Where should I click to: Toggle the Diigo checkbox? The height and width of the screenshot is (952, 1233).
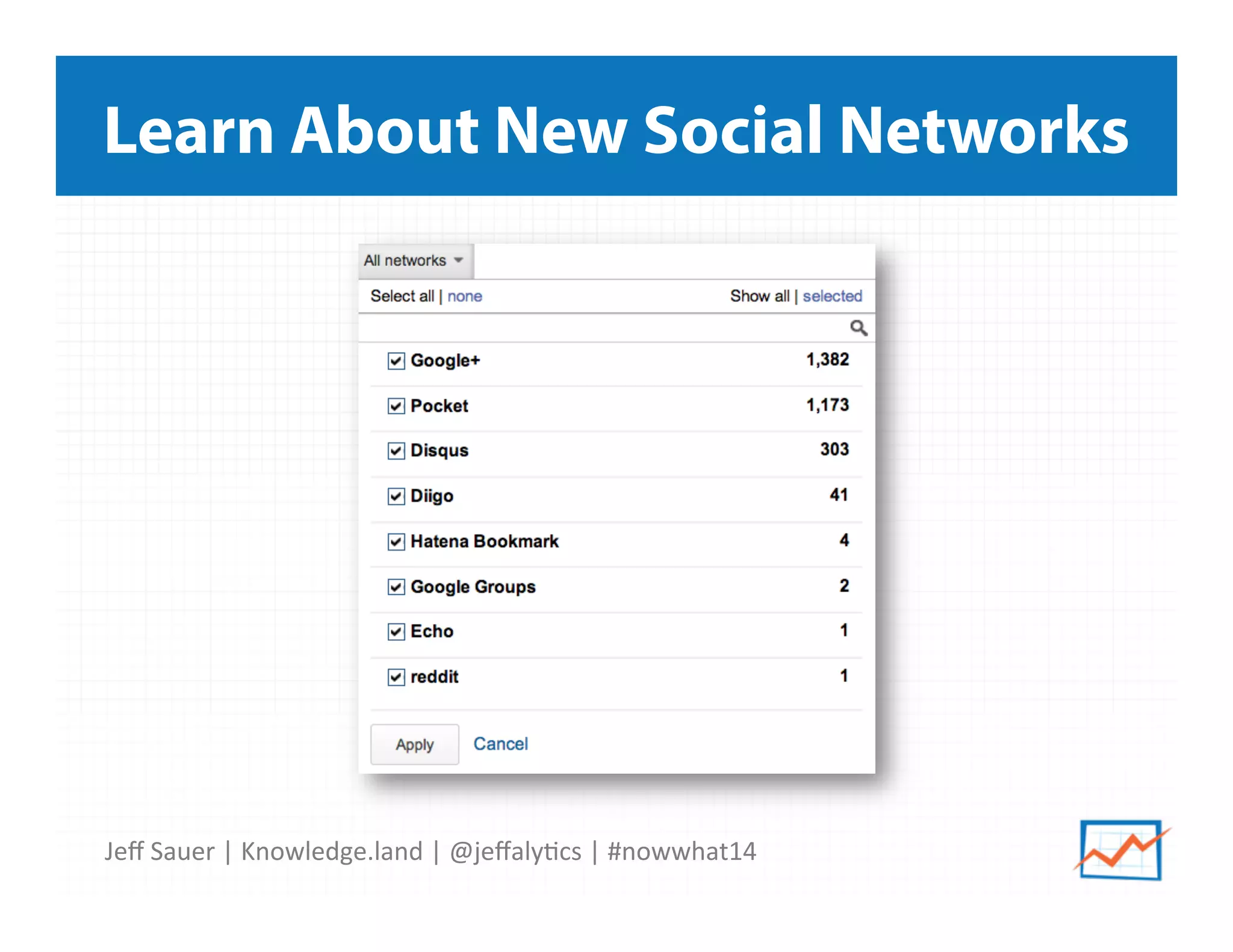coord(396,496)
